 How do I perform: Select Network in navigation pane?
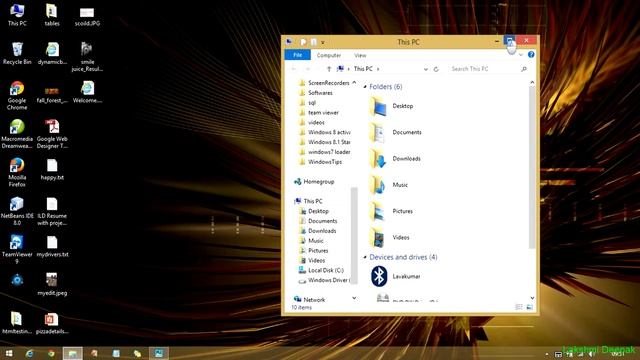pyautogui.click(x=309, y=300)
